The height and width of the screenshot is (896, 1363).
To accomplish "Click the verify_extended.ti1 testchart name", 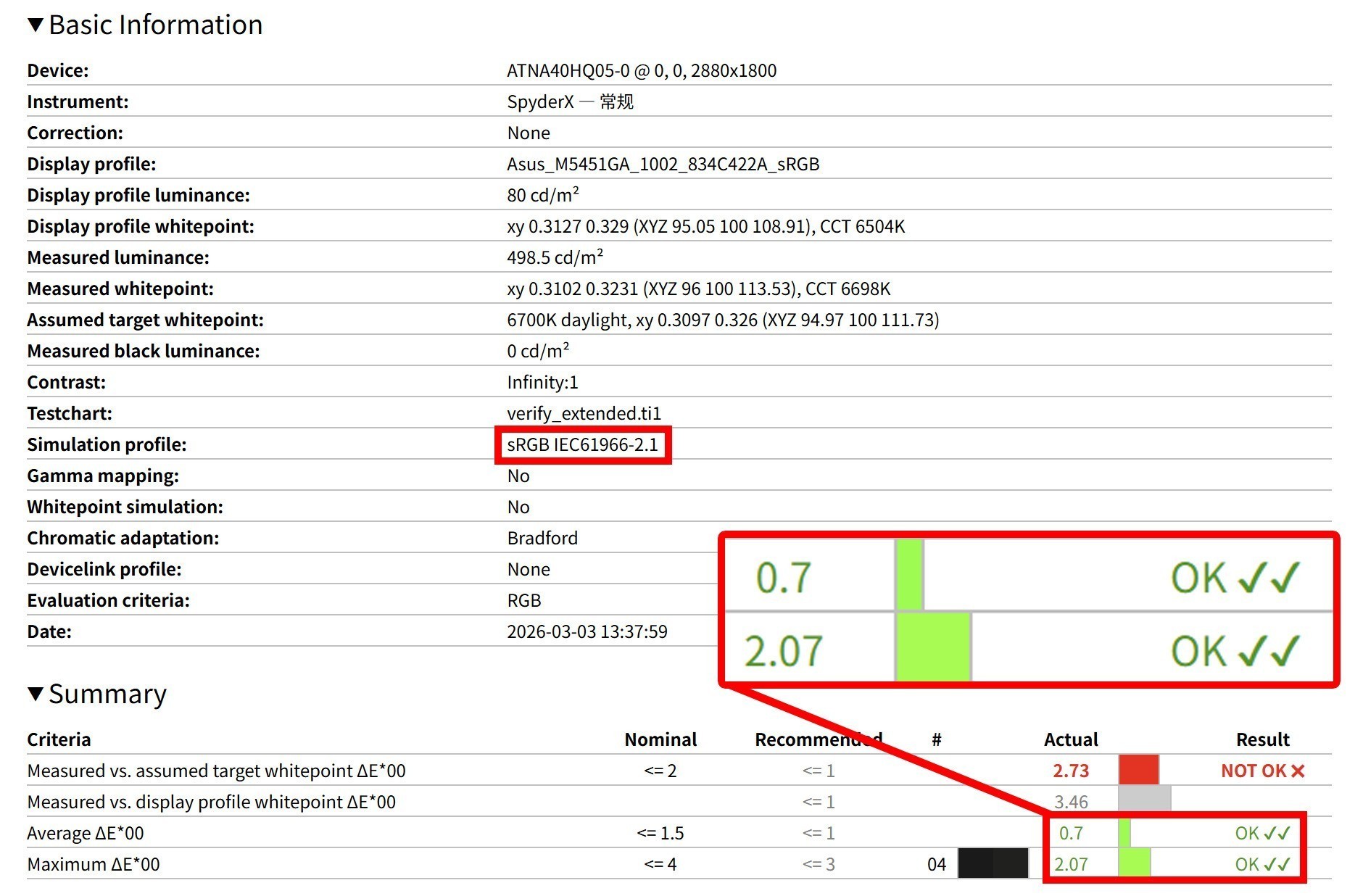I will (584, 414).
